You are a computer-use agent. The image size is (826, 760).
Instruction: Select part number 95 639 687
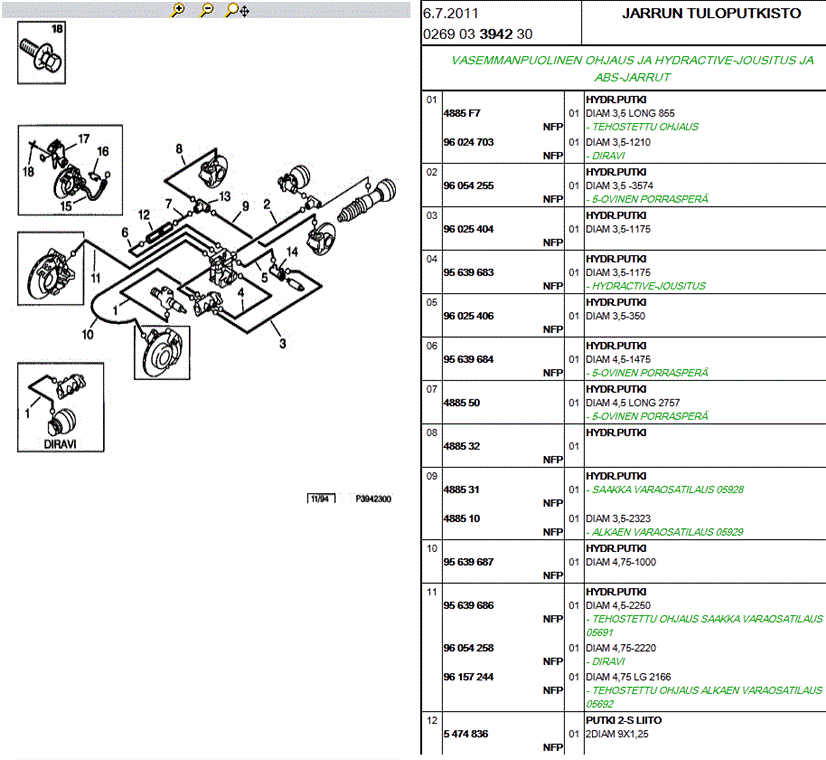(469, 562)
